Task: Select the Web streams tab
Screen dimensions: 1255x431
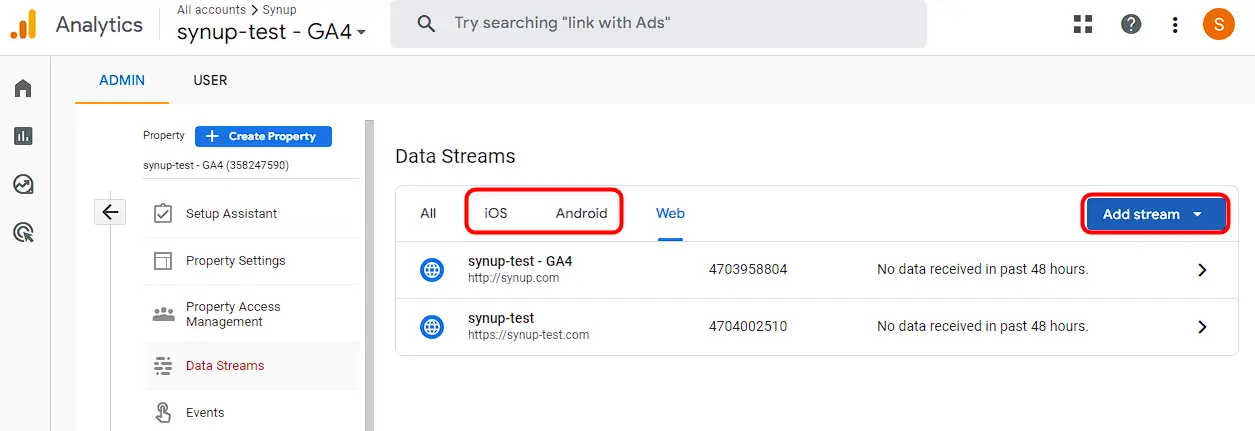Action: 670,213
